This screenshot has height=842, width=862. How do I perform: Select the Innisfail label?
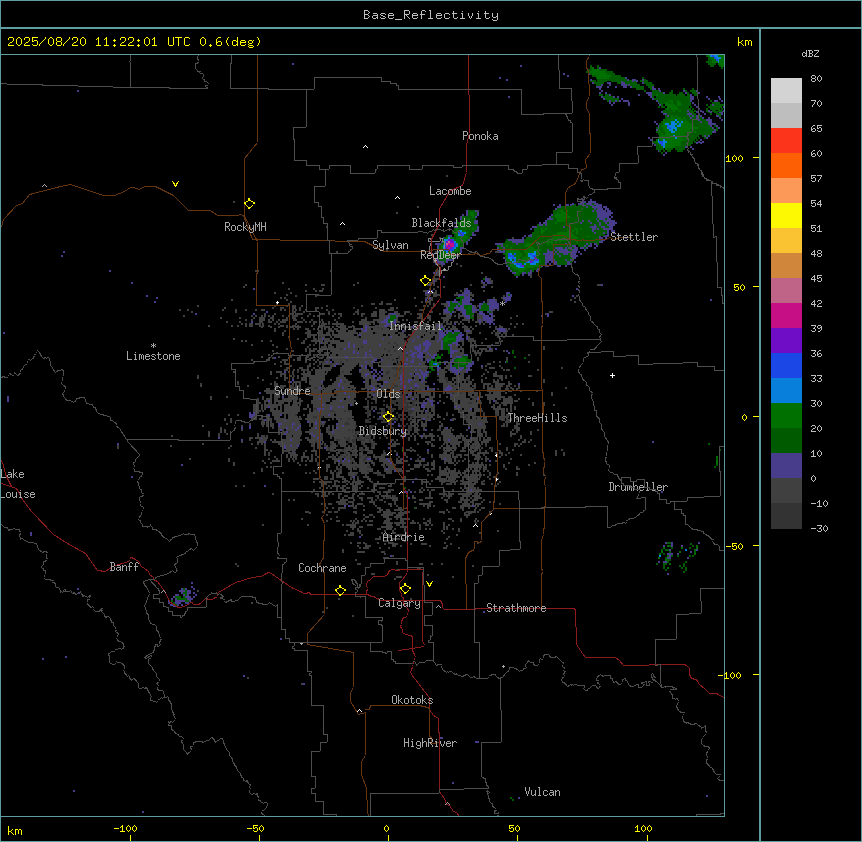415,326
